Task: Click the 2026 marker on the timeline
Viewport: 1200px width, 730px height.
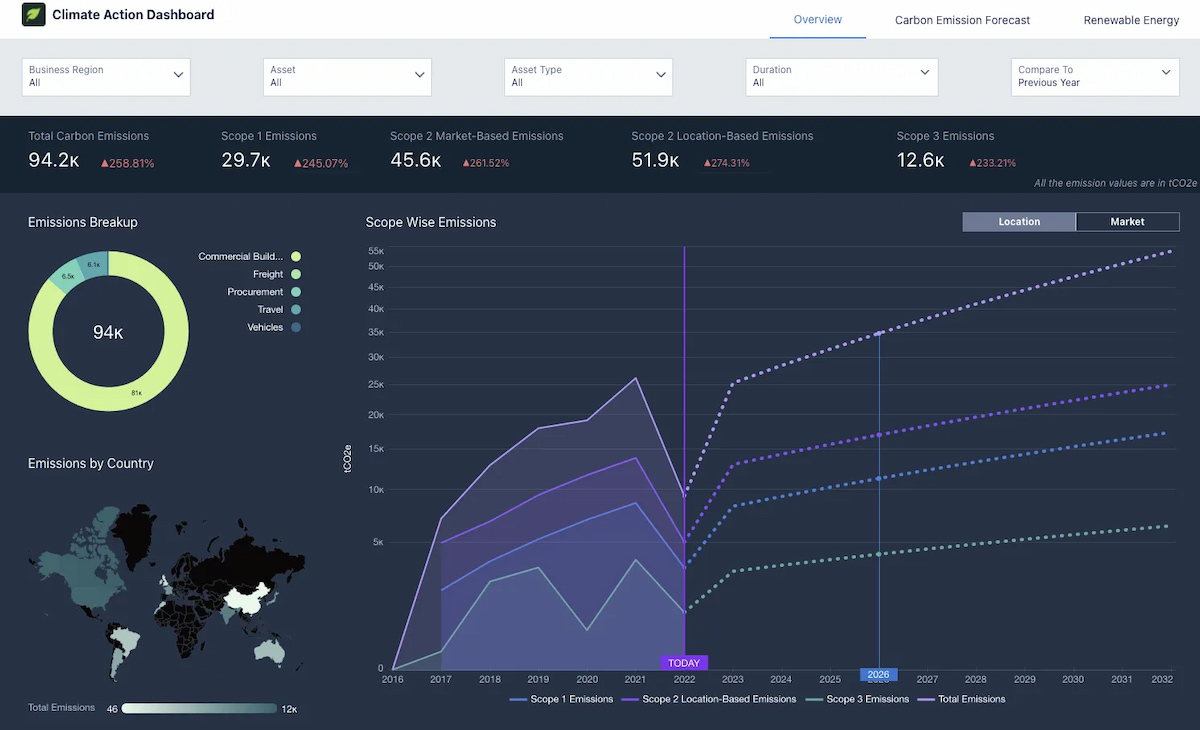Action: pos(878,675)
